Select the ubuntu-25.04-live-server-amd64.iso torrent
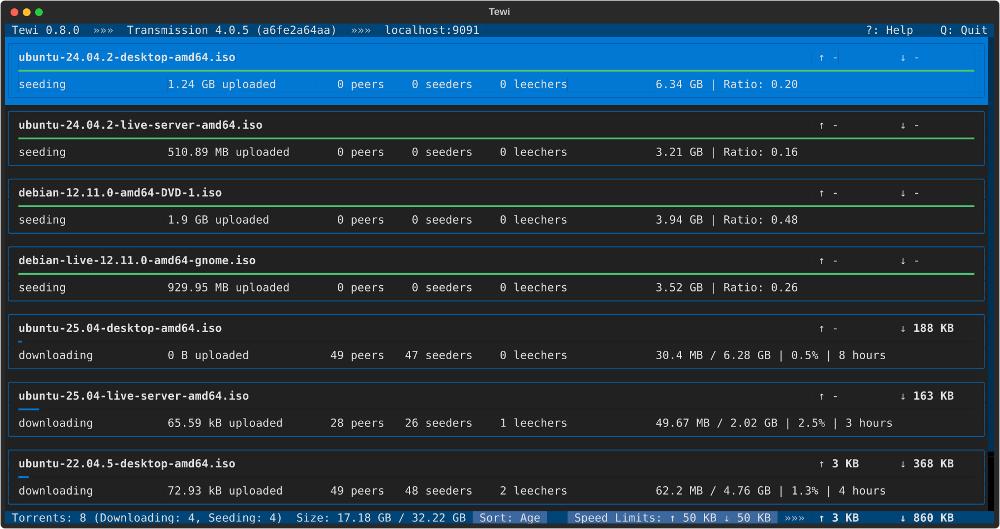Image resolution: width=1000 pixels, height=529 pixels. tap(496, 409)
